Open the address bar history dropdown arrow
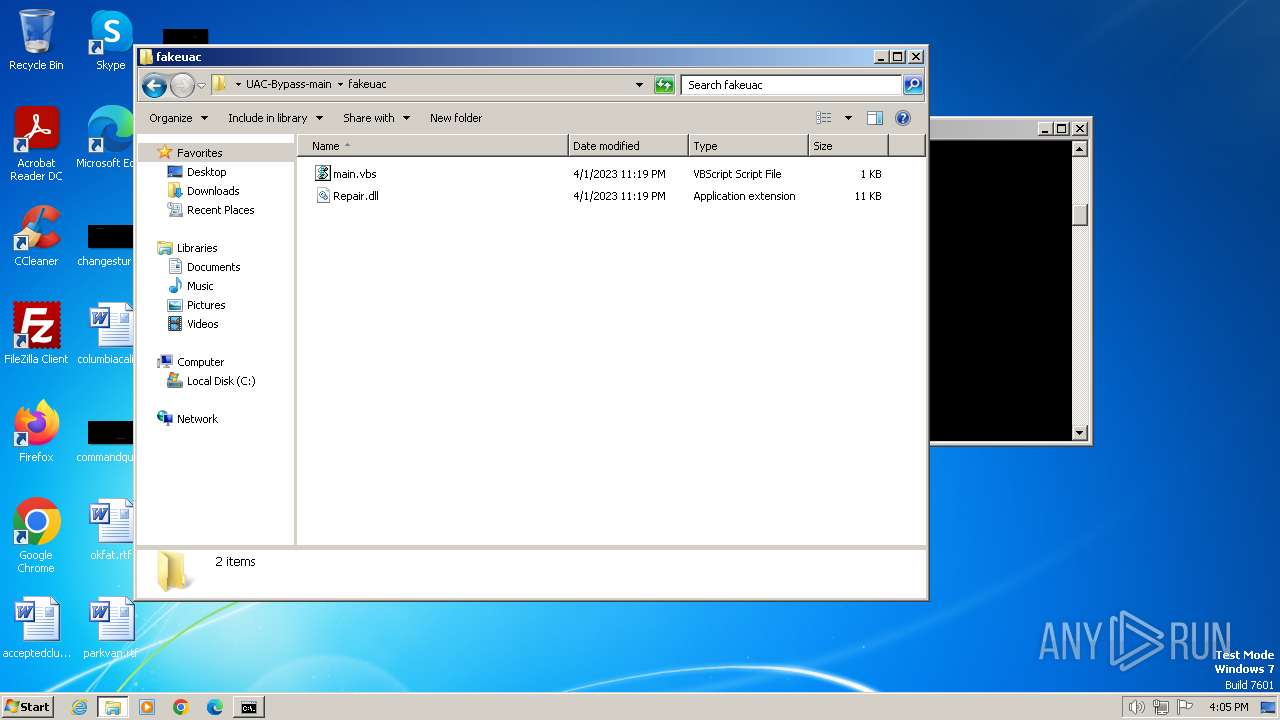Image resolution: width=1280 pixels, height=720 pixels. [640, 85]
